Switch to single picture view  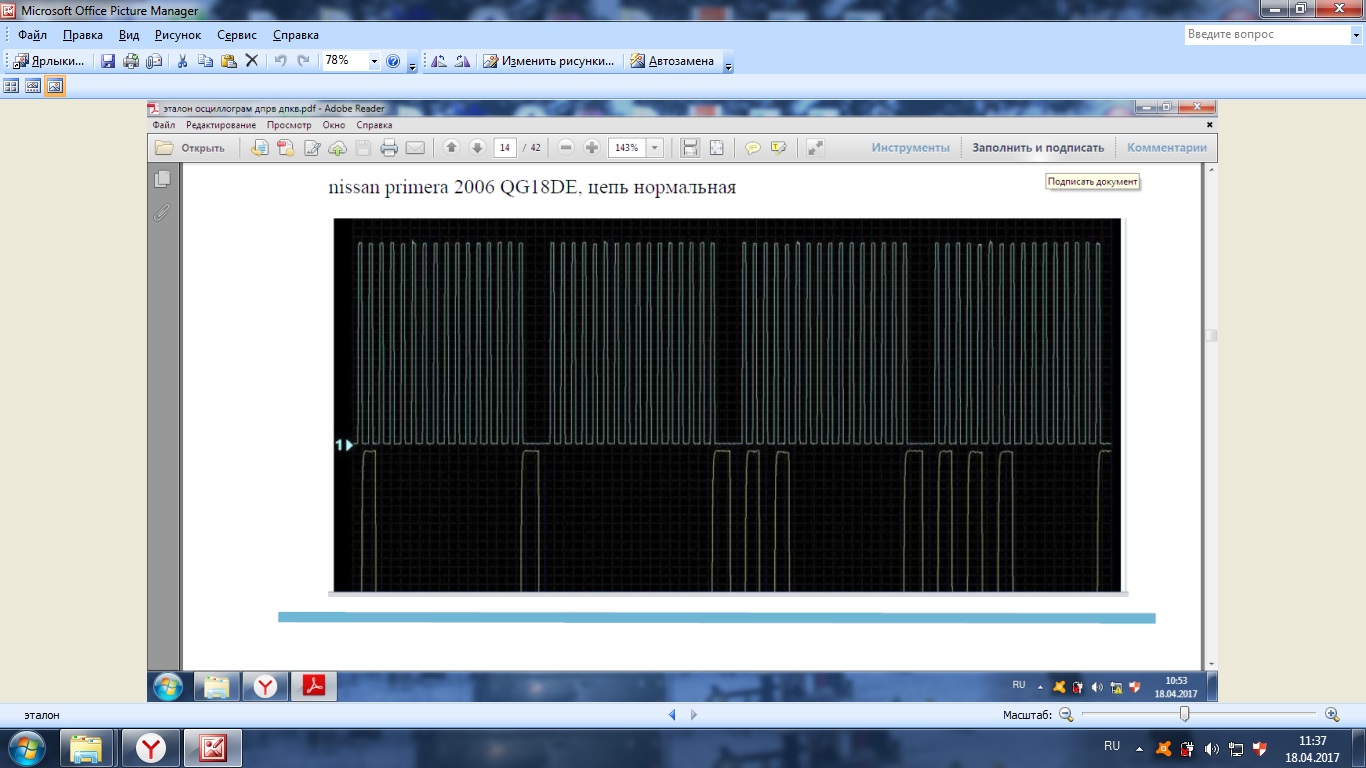[x=55, y=86]
